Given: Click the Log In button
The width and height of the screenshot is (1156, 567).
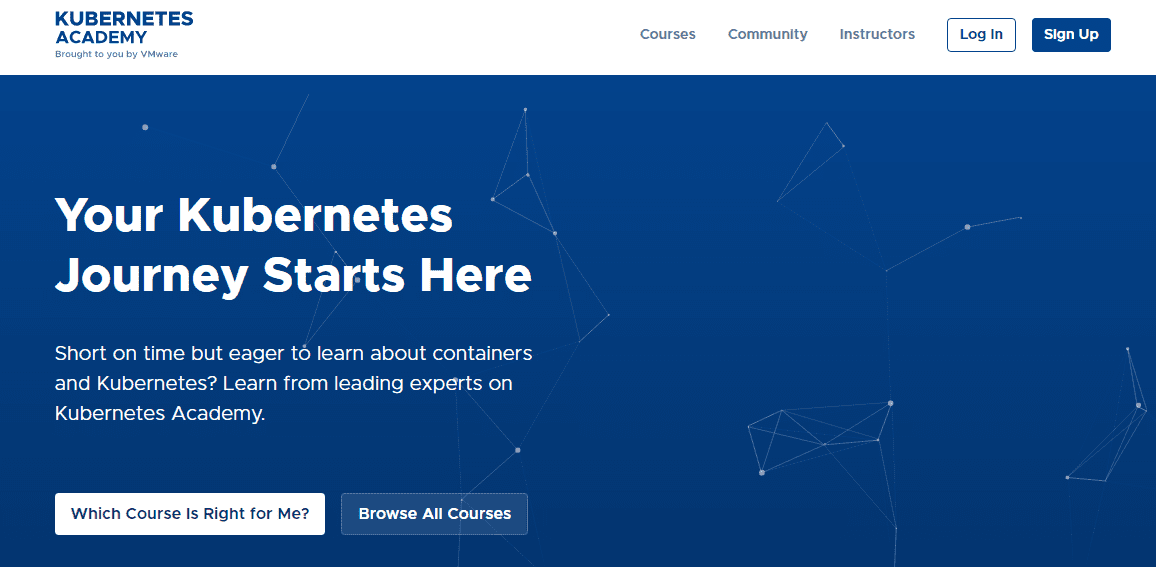Looking at the screenshot, I should click(981, 35).
